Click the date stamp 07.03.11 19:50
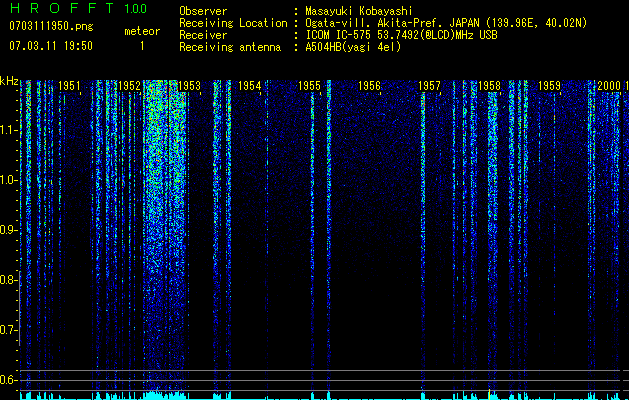629x400 pixels. pos(51,46)
